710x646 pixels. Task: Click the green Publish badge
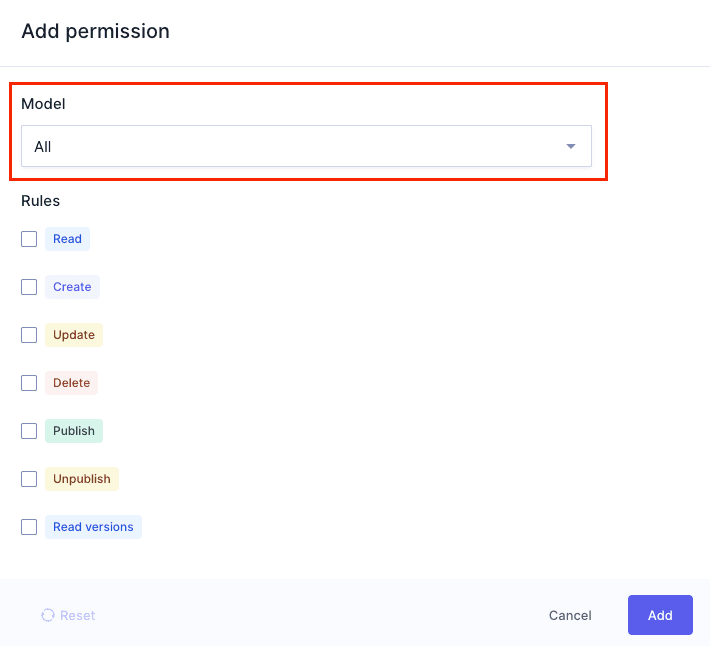tap(74, 431)
